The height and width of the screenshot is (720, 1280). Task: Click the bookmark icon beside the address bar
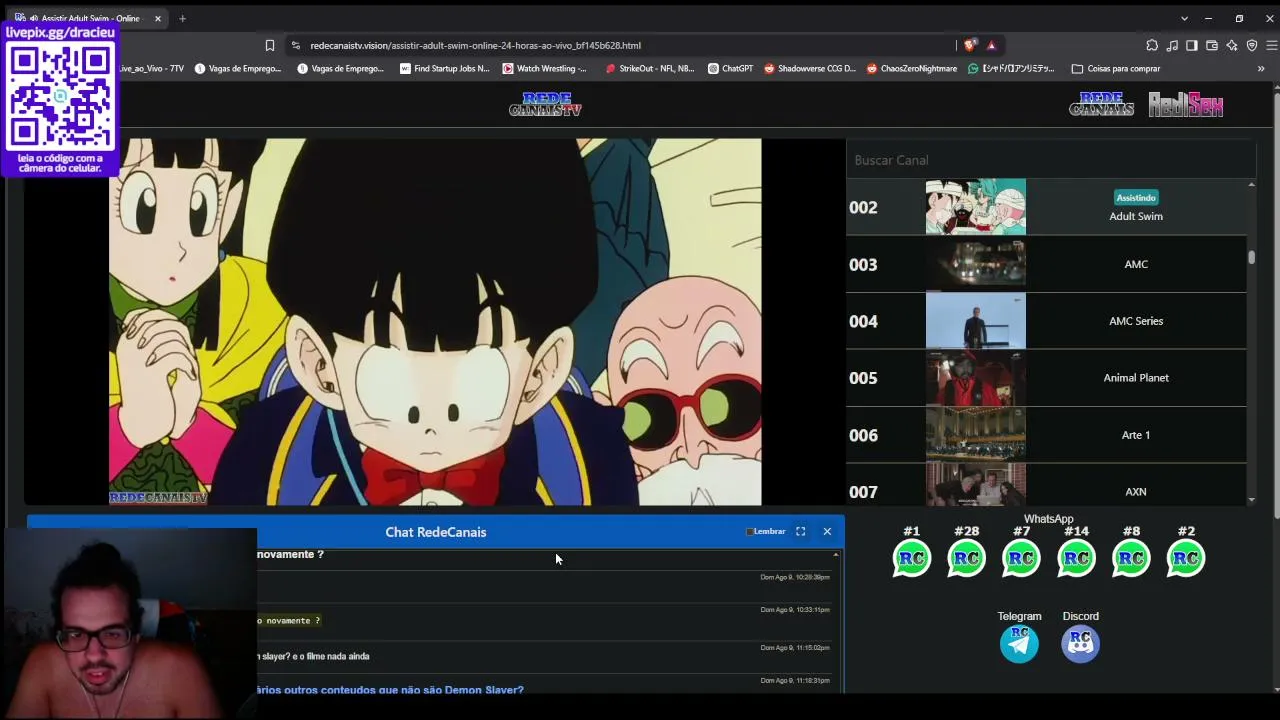click(x=270, y=45)
